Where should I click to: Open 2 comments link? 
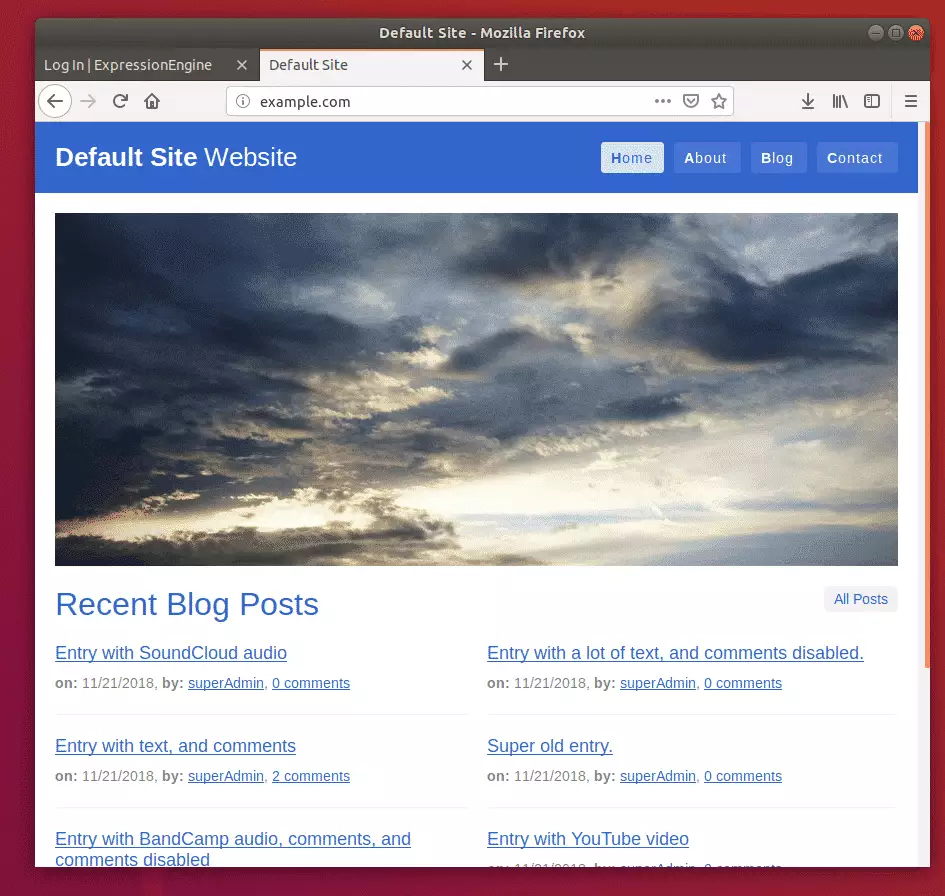click(311, 776)
